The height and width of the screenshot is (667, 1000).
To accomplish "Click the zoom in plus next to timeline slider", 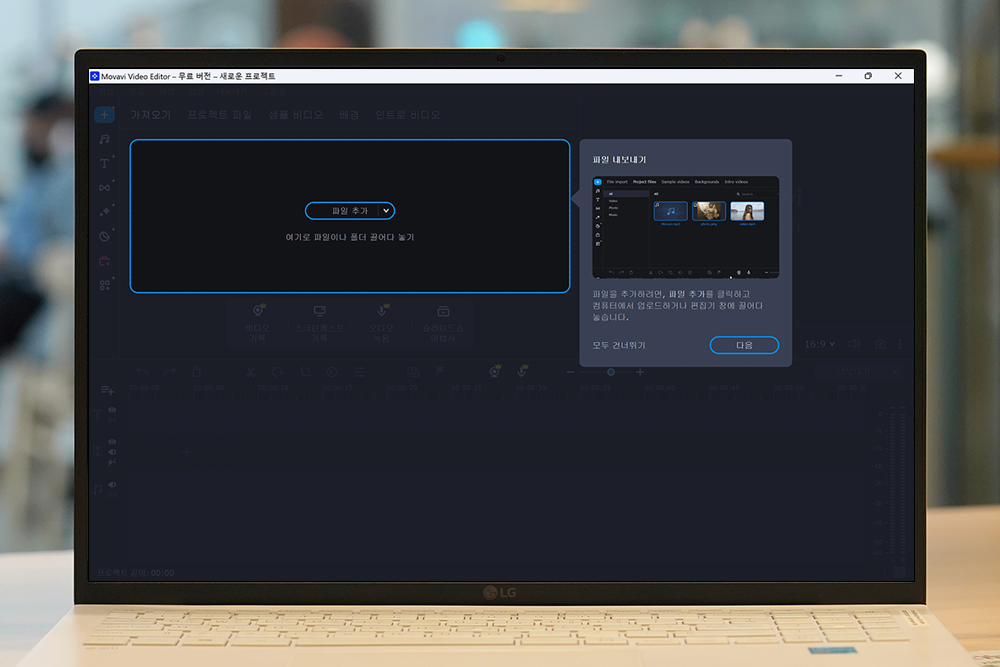I will (640, 372).
